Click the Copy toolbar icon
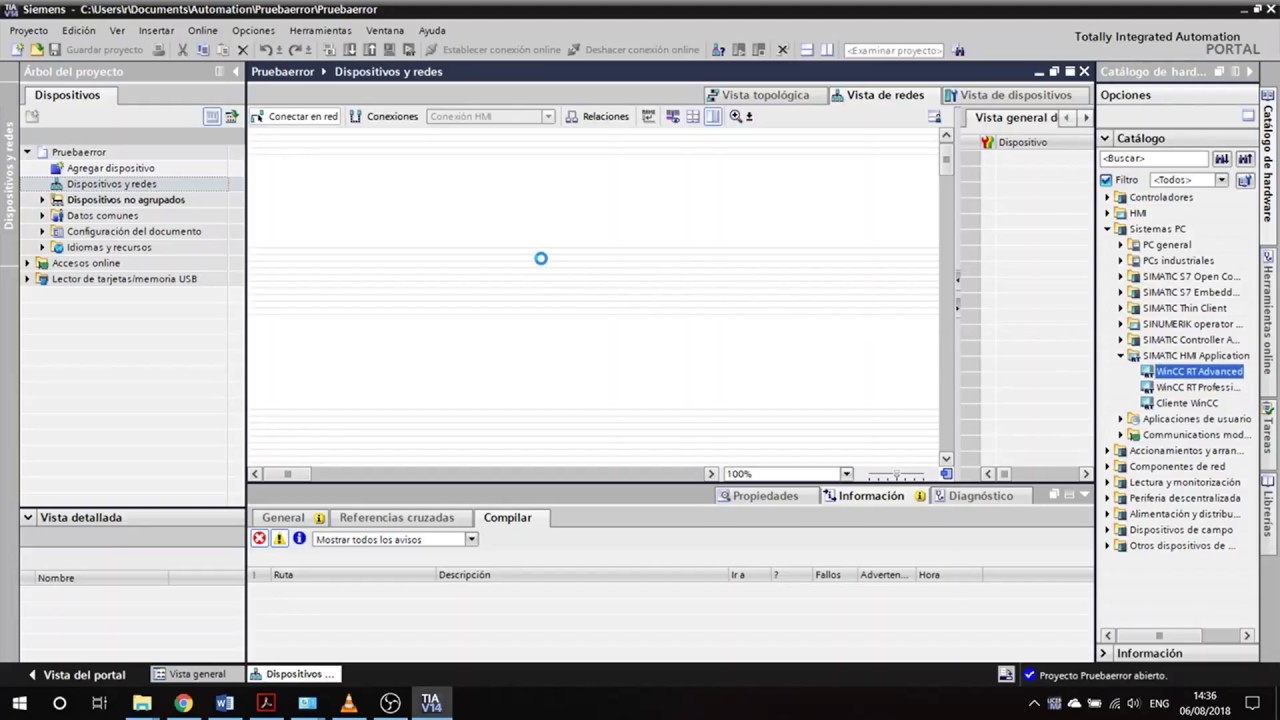 [x=202, y=50]
